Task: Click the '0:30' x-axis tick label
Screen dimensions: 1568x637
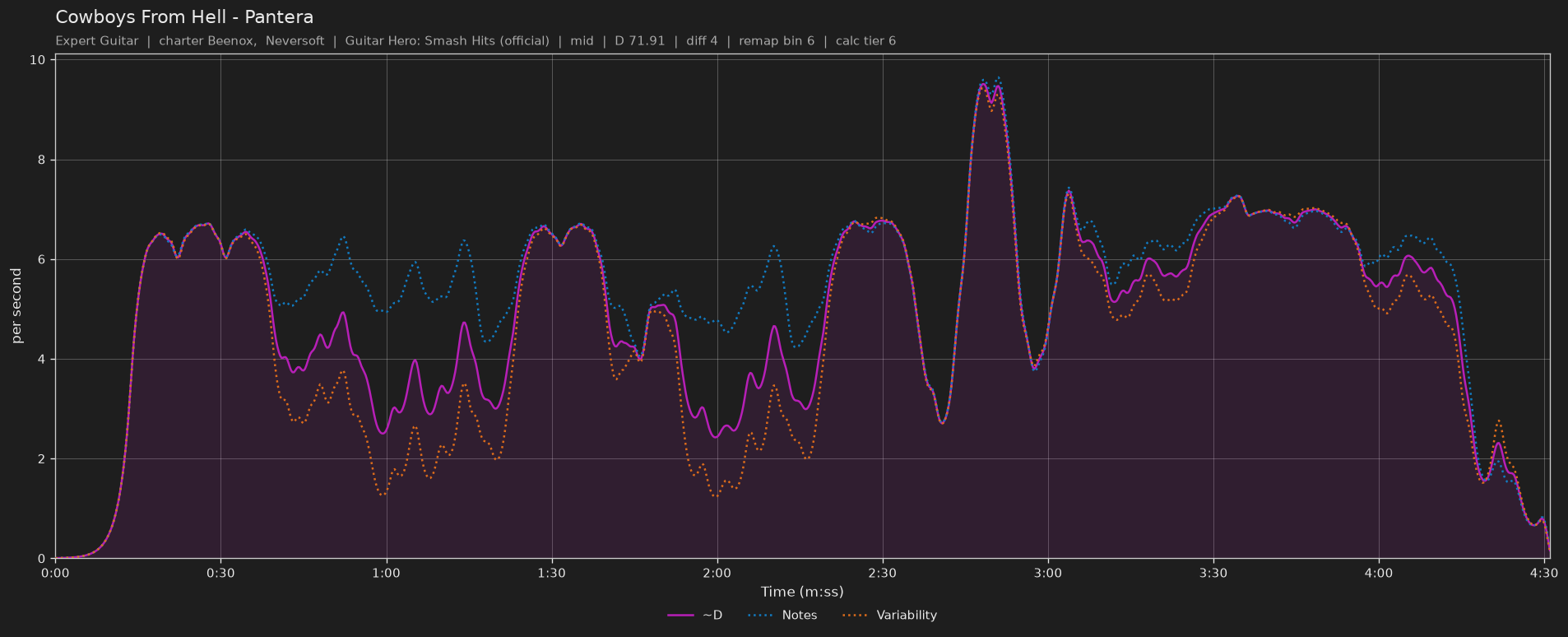Action: coord(220,574)
